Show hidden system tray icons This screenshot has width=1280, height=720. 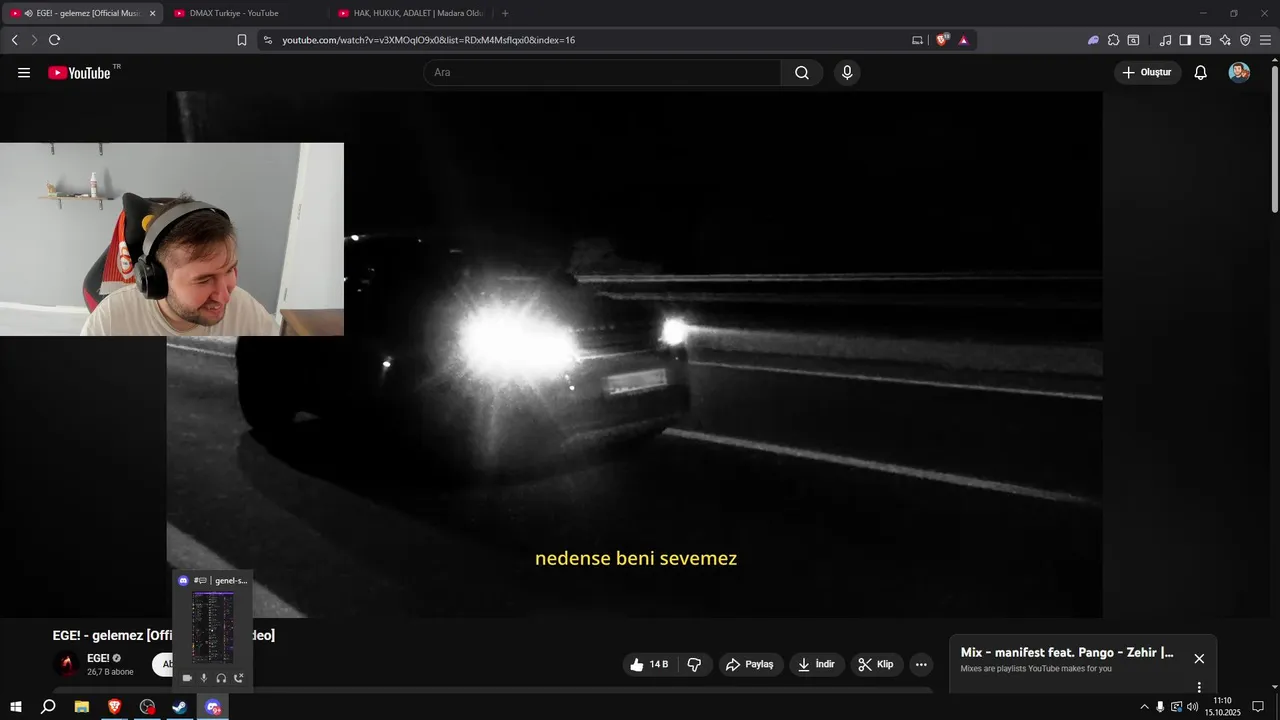(x=1144, y=707)
